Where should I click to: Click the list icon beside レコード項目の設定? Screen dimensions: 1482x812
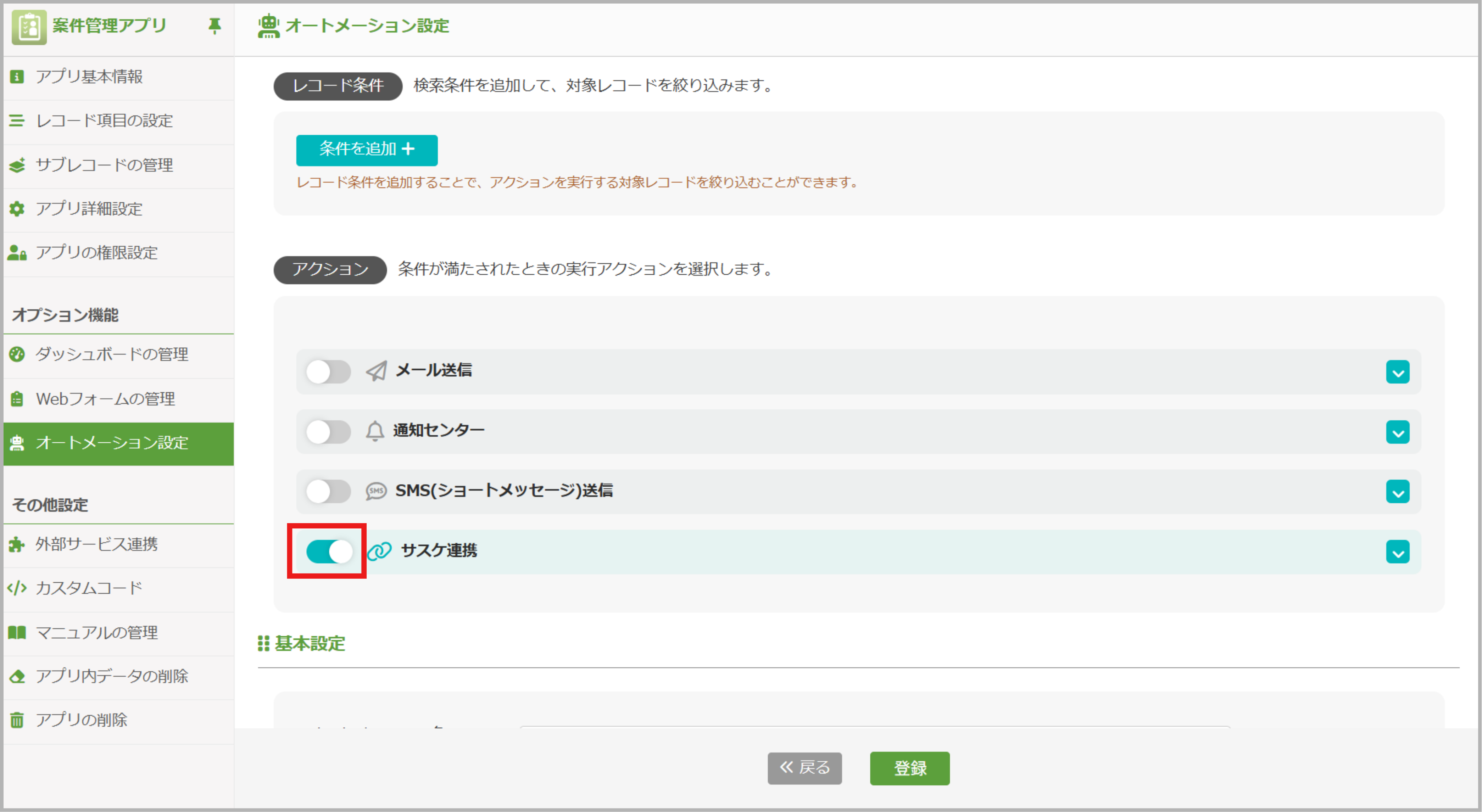[17, 121]
